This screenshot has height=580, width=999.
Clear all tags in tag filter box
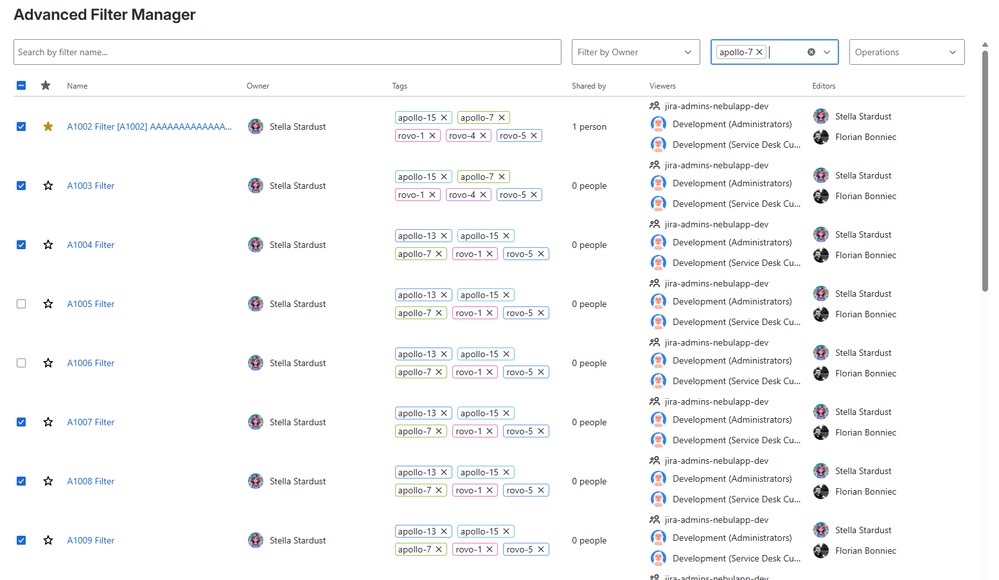[x=811, y=52]
